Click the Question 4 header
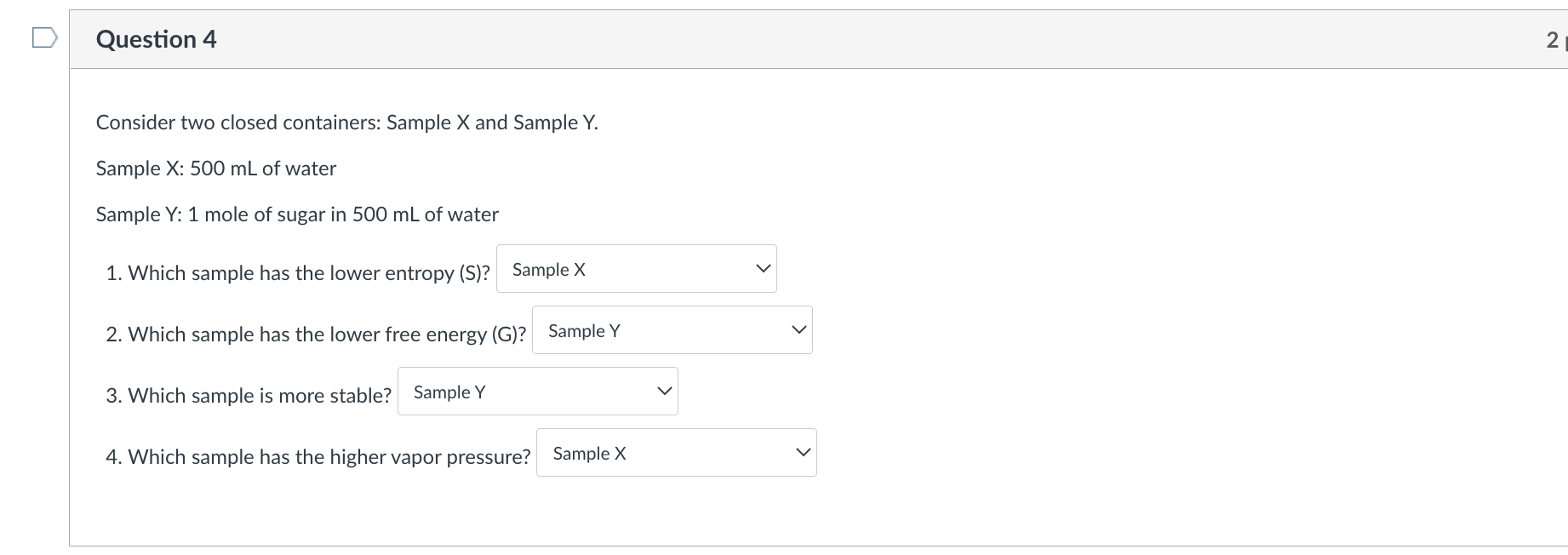 (157, 38)
